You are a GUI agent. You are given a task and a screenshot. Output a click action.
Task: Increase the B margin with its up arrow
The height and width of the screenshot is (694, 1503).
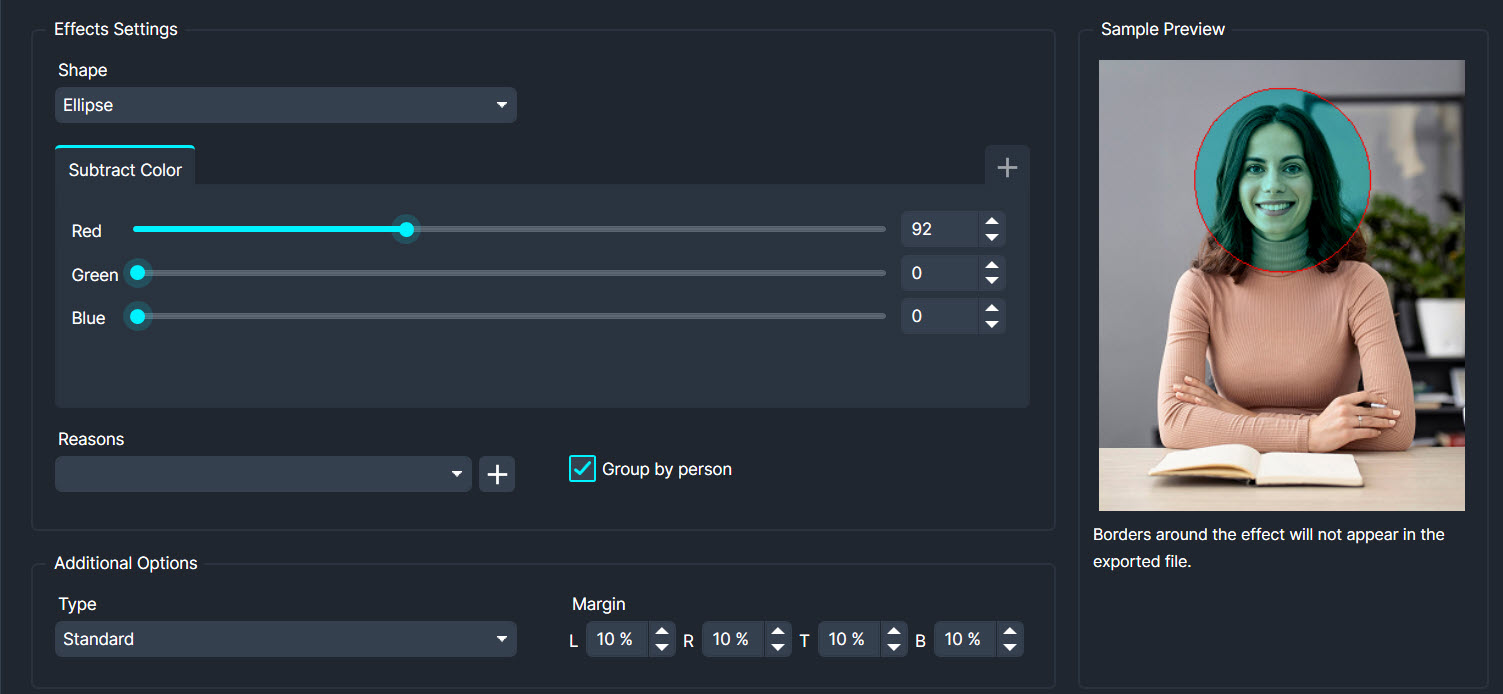1010,632
